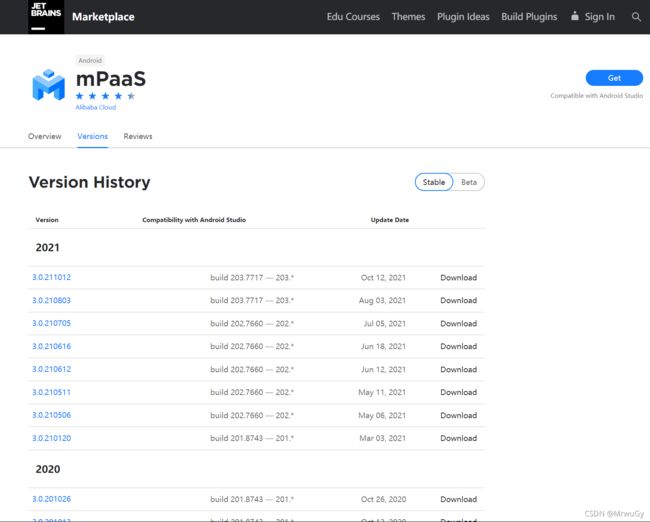Open Marketplace home link
Screen dimensions: 650x522
[103, 17]
